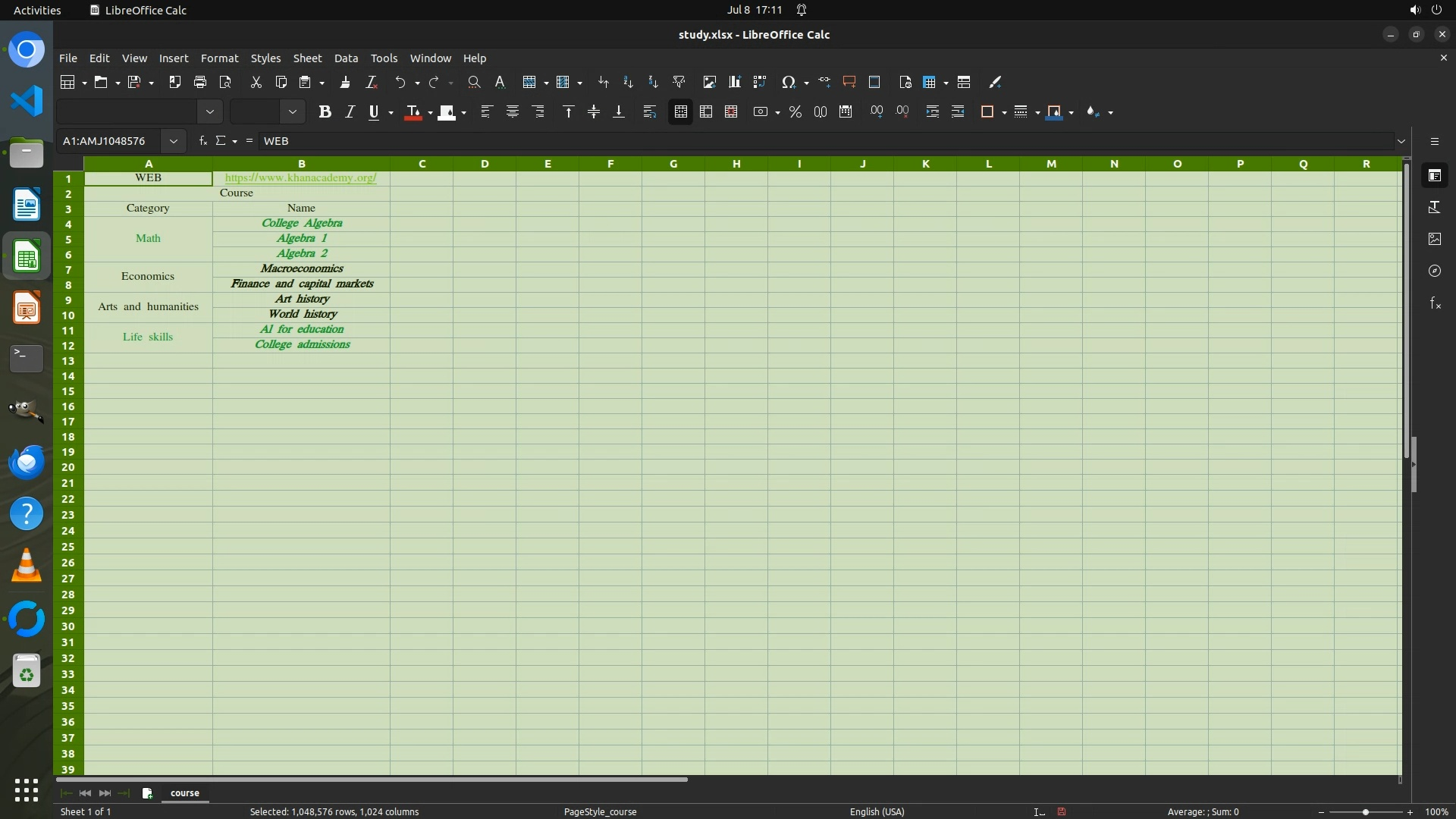Insert a comment via toolbar icon

[x=849, y=82]
